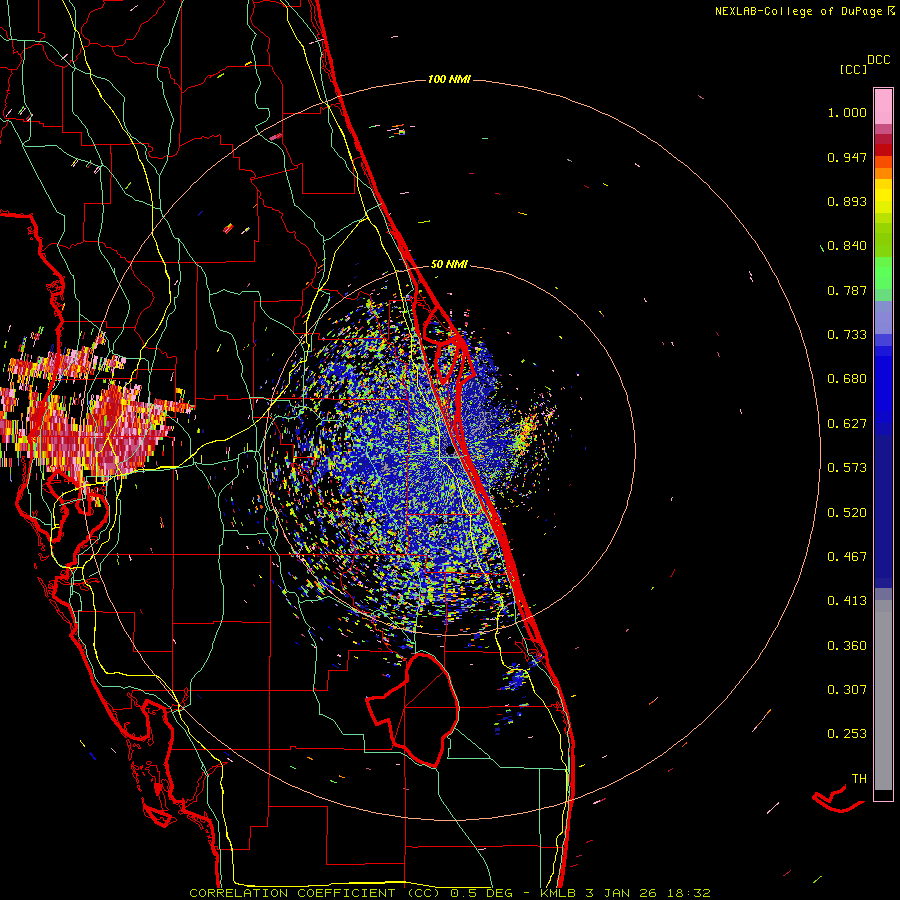Click the 50 NMI range ring label
Screen dimensions: 900x900
449,264
